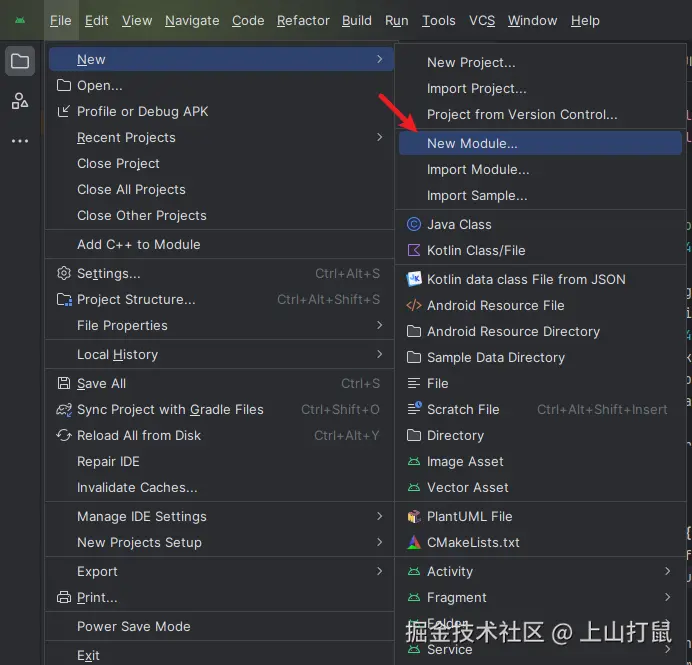Select Import Module... entry
This screenshot has height=665, width=692.
[540, 169]
